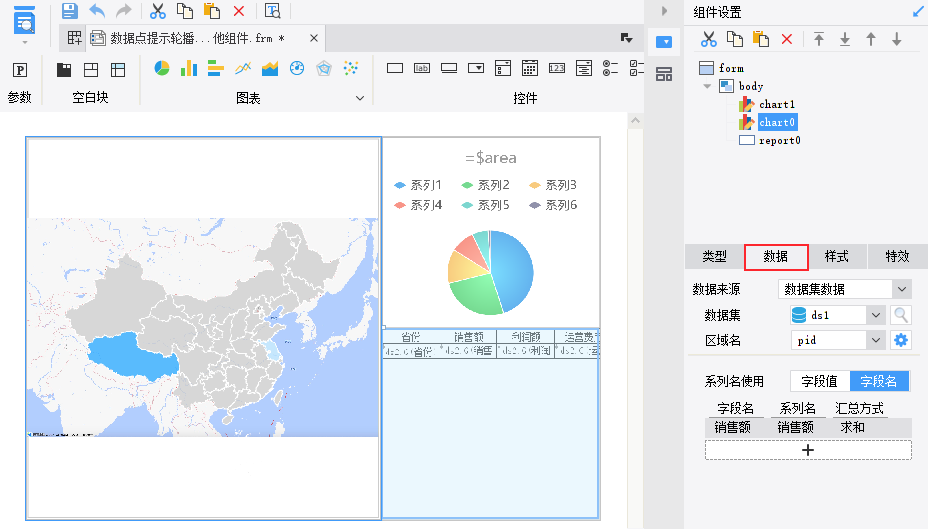Close the 数据点提示轮播 frm tab
The image size is (928, 529).
click(x=314, y=38)
